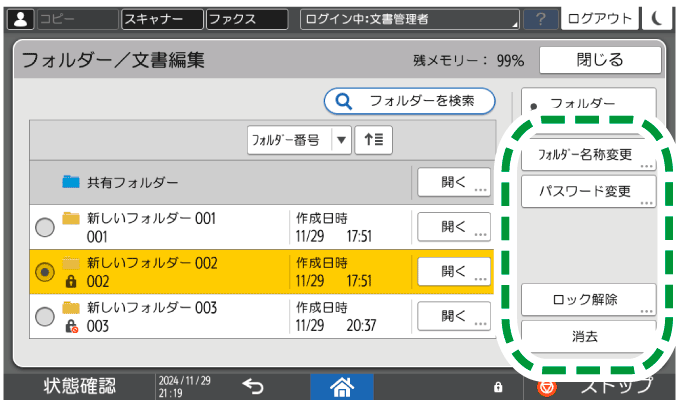This screenshot has height=404, width=683.
Task: Click the magnifier search icon
Action: click(343, 102)
